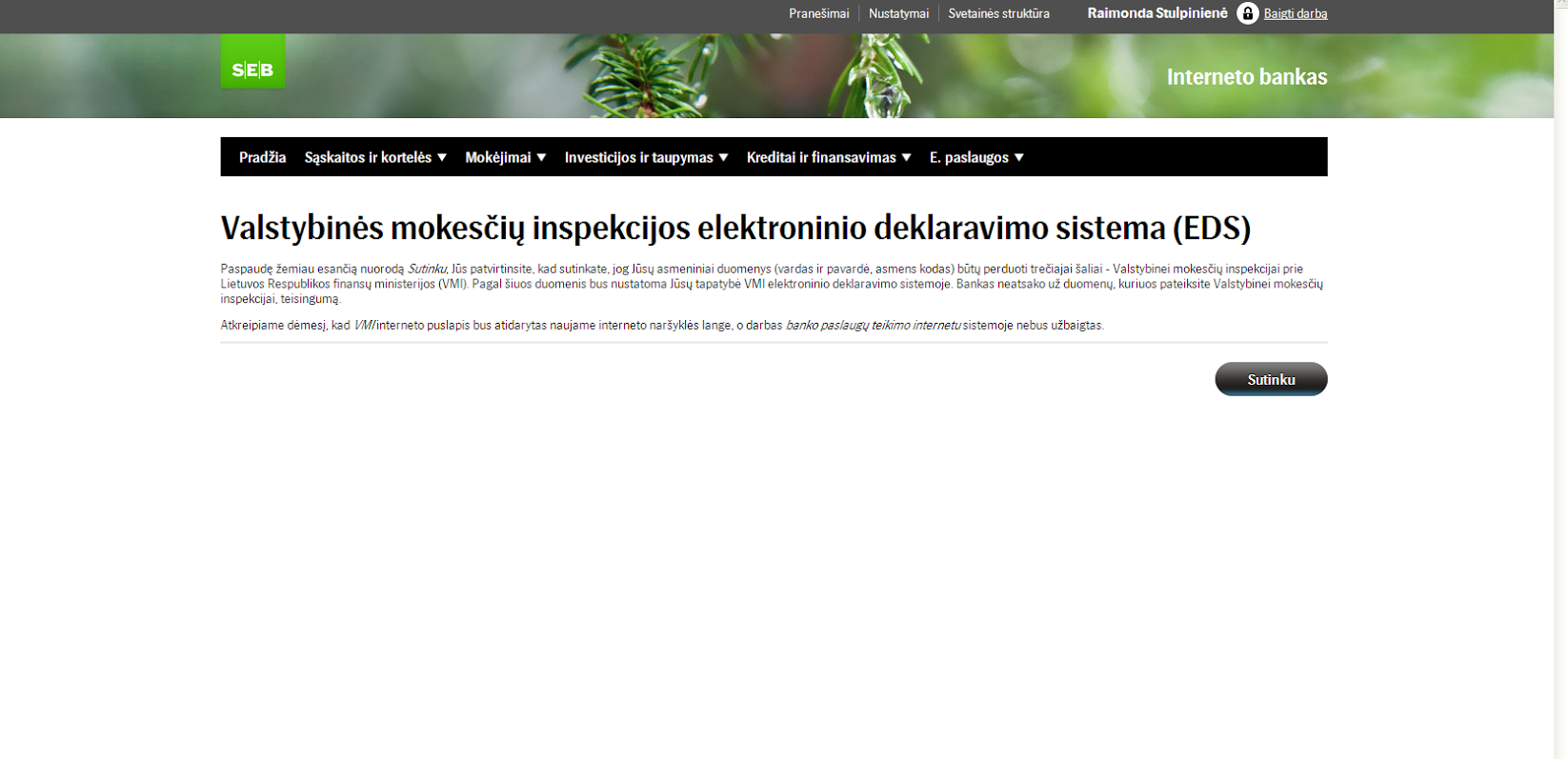Screen dimensions: 1568x759
Task: Expand Mokėjimai menu
Action: (x=505, y=157)
